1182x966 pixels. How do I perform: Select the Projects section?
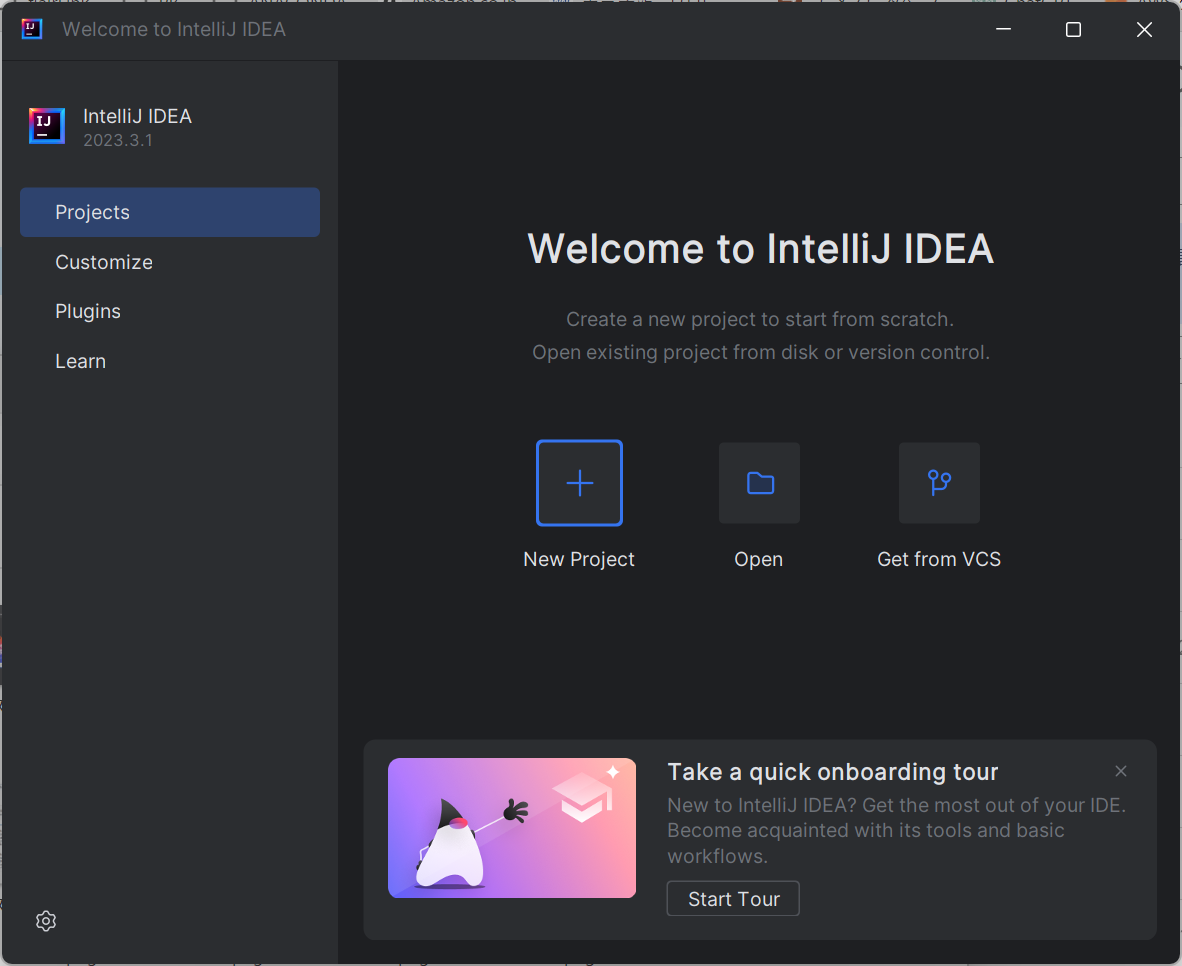coord(92,212)
